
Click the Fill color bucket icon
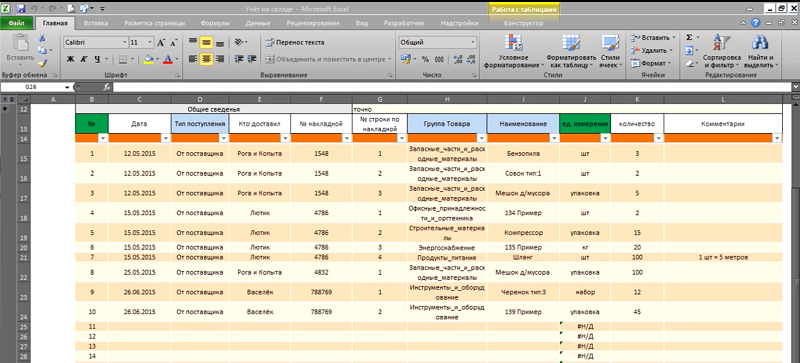pyautogui.click(x=148, y=60)
